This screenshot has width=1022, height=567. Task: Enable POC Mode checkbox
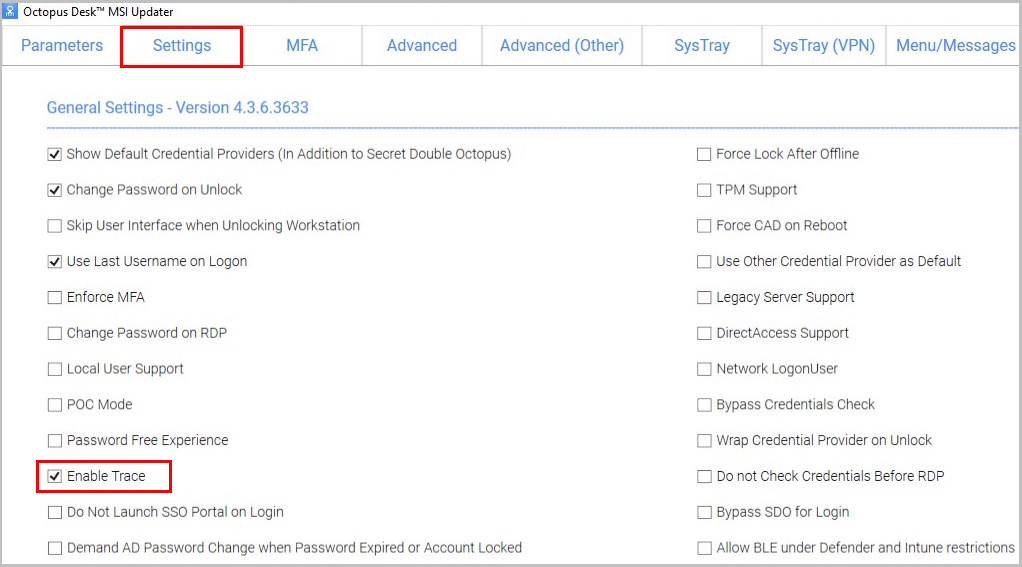[x=55, y=405]
